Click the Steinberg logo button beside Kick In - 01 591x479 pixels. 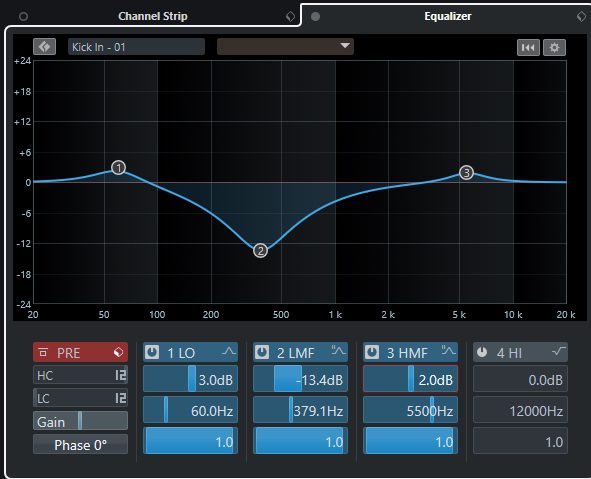click(44, 47)
